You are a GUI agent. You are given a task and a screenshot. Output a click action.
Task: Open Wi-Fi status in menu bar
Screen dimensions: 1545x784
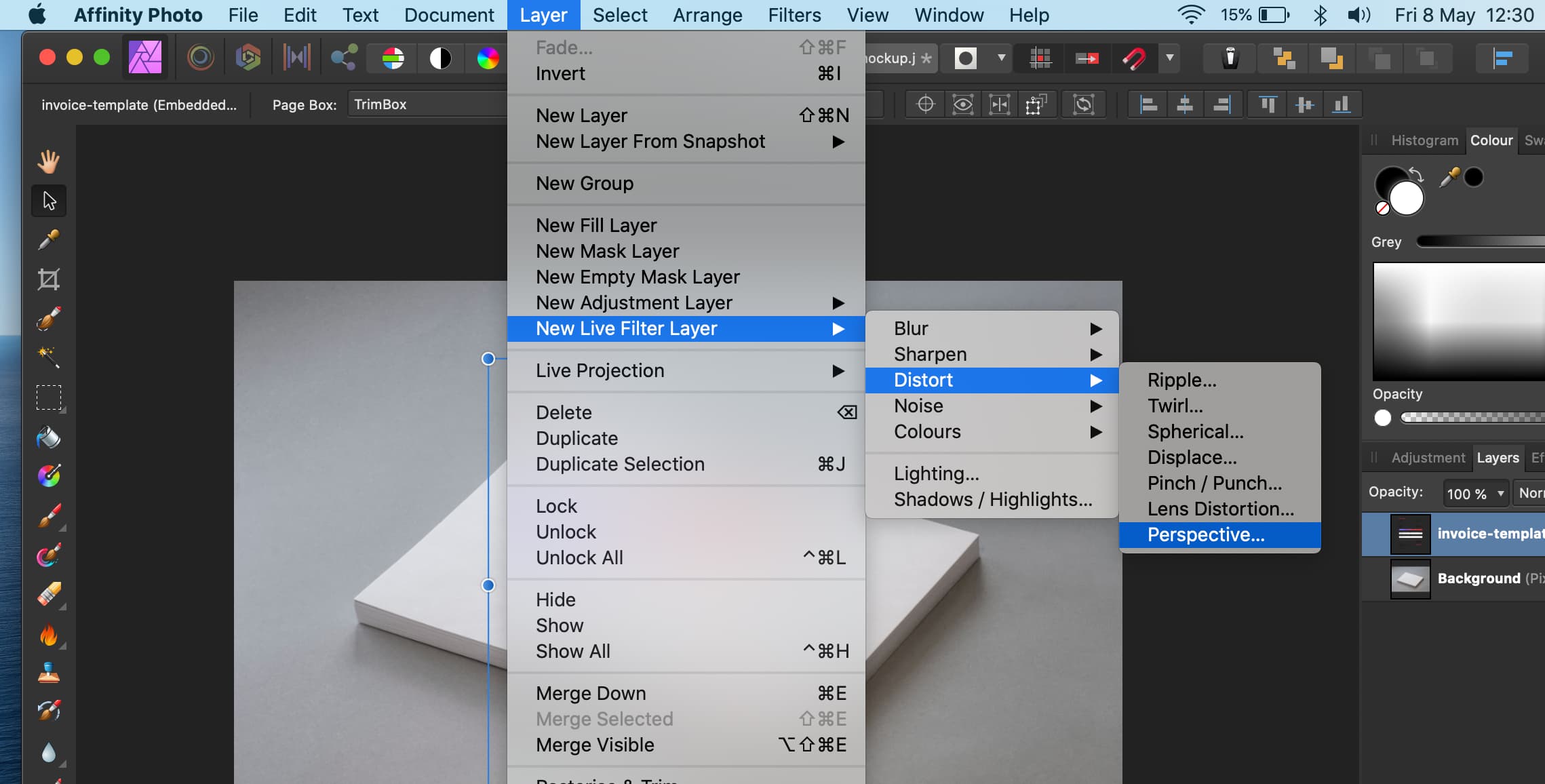click(x=1191, y=15)
